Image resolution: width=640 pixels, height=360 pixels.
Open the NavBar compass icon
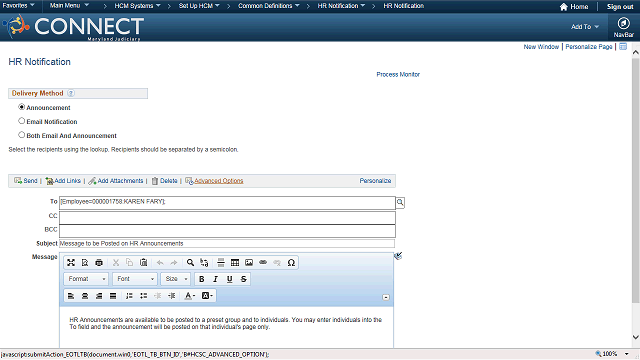click(623, 24)
